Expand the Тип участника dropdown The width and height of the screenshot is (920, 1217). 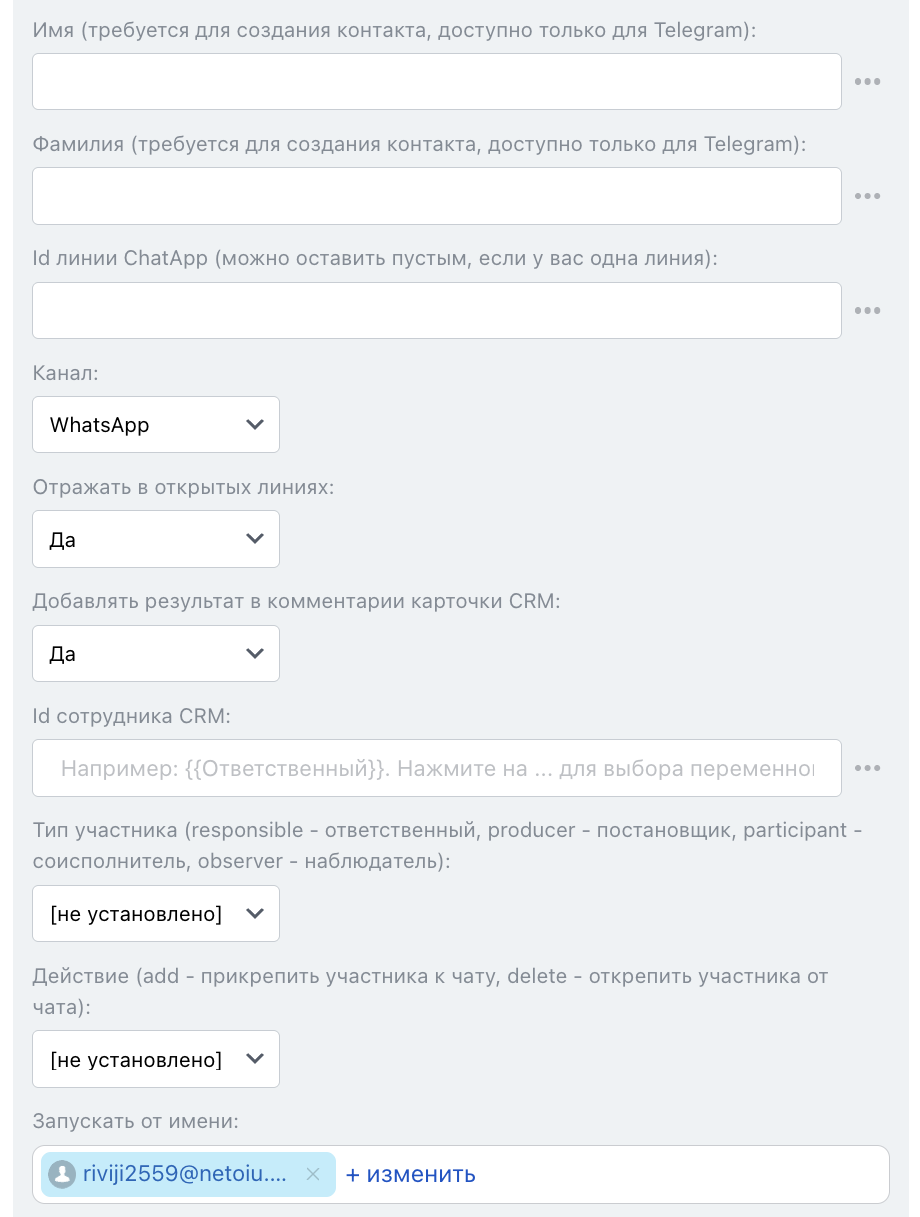155,914
